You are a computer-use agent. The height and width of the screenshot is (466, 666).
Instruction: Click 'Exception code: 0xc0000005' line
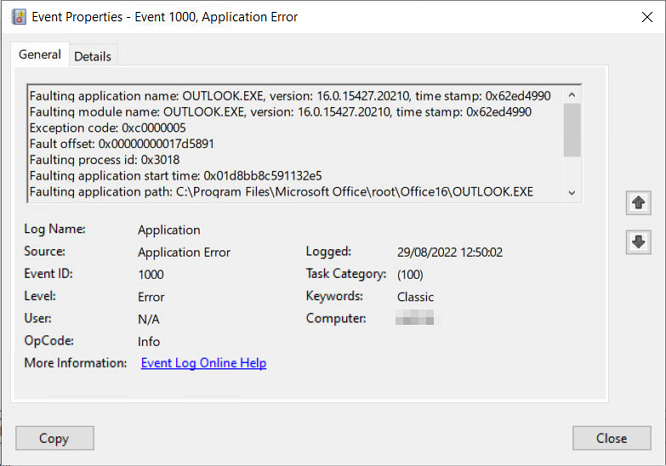[x=107, y=128]
